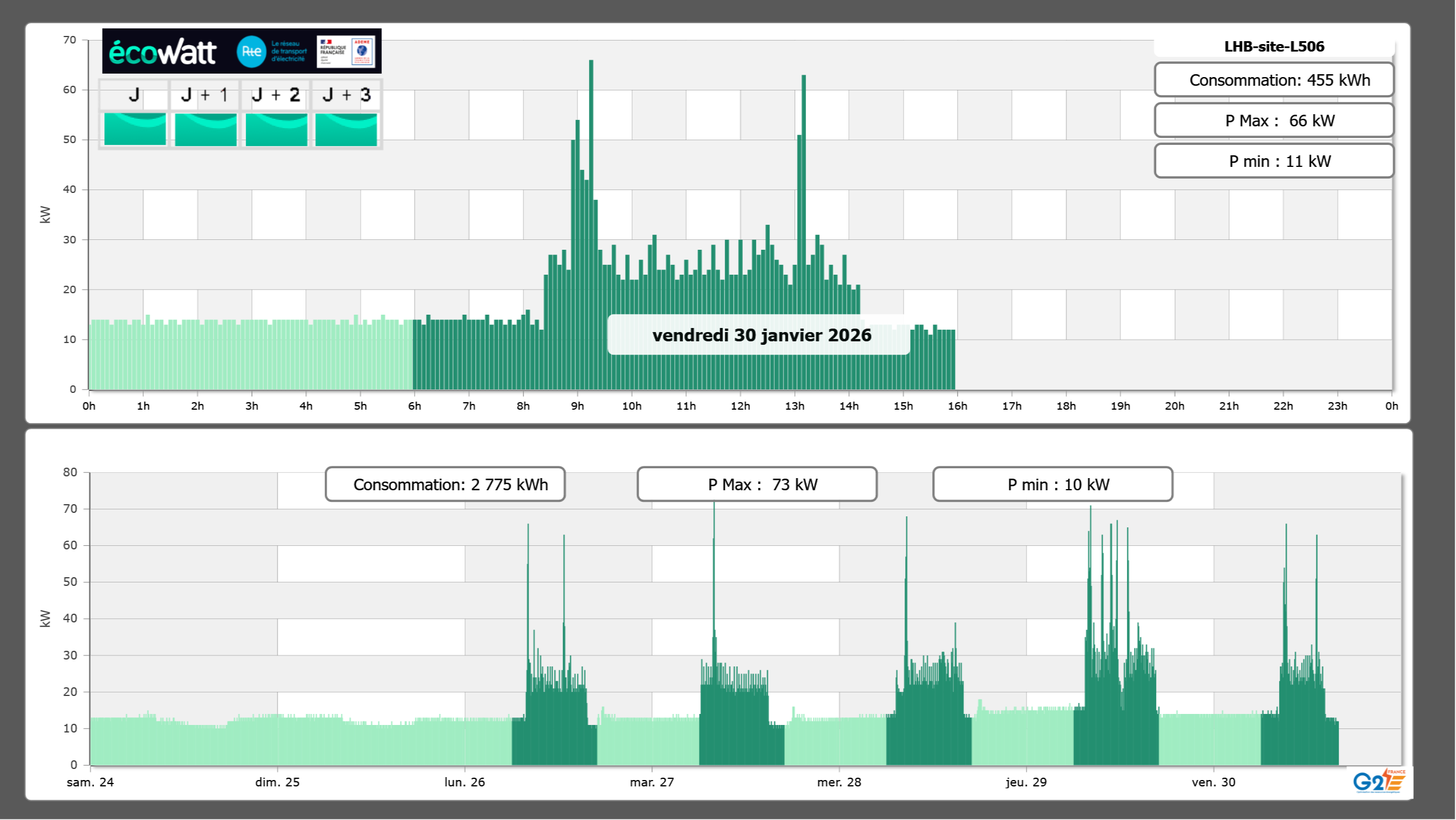
Task: Click the green signal under J + 3
Action: pos(346,129)
